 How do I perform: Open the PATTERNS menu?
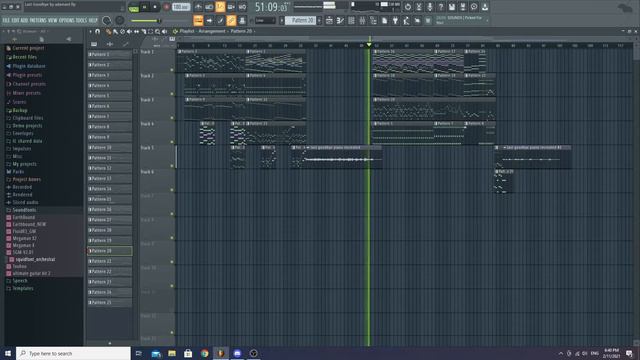pyautogui.click(x=38, y=20)
